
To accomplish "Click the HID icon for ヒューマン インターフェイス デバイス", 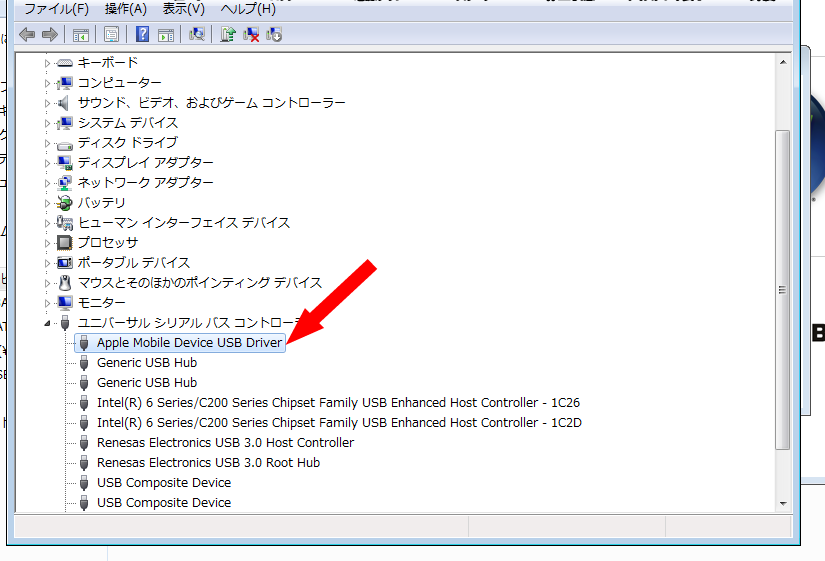I will tap(64, 223).
